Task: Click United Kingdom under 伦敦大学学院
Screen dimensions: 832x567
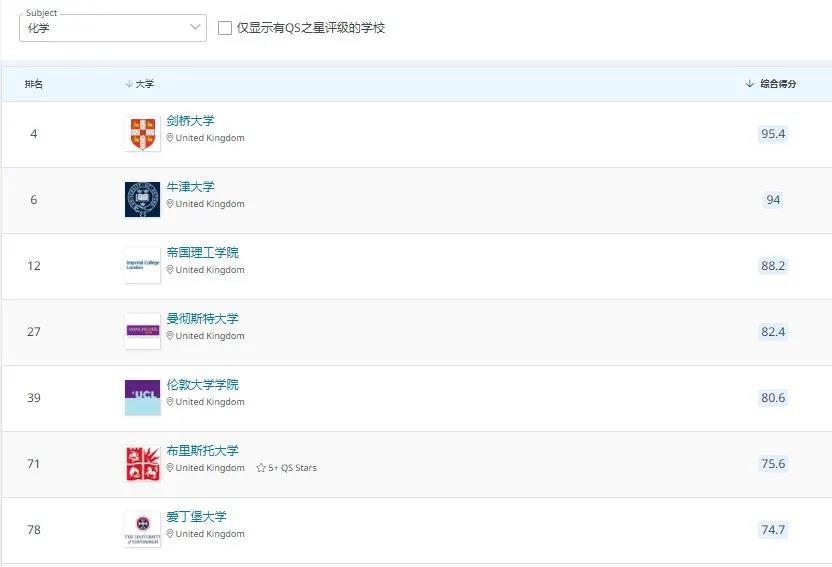Action: coord(210,402)
